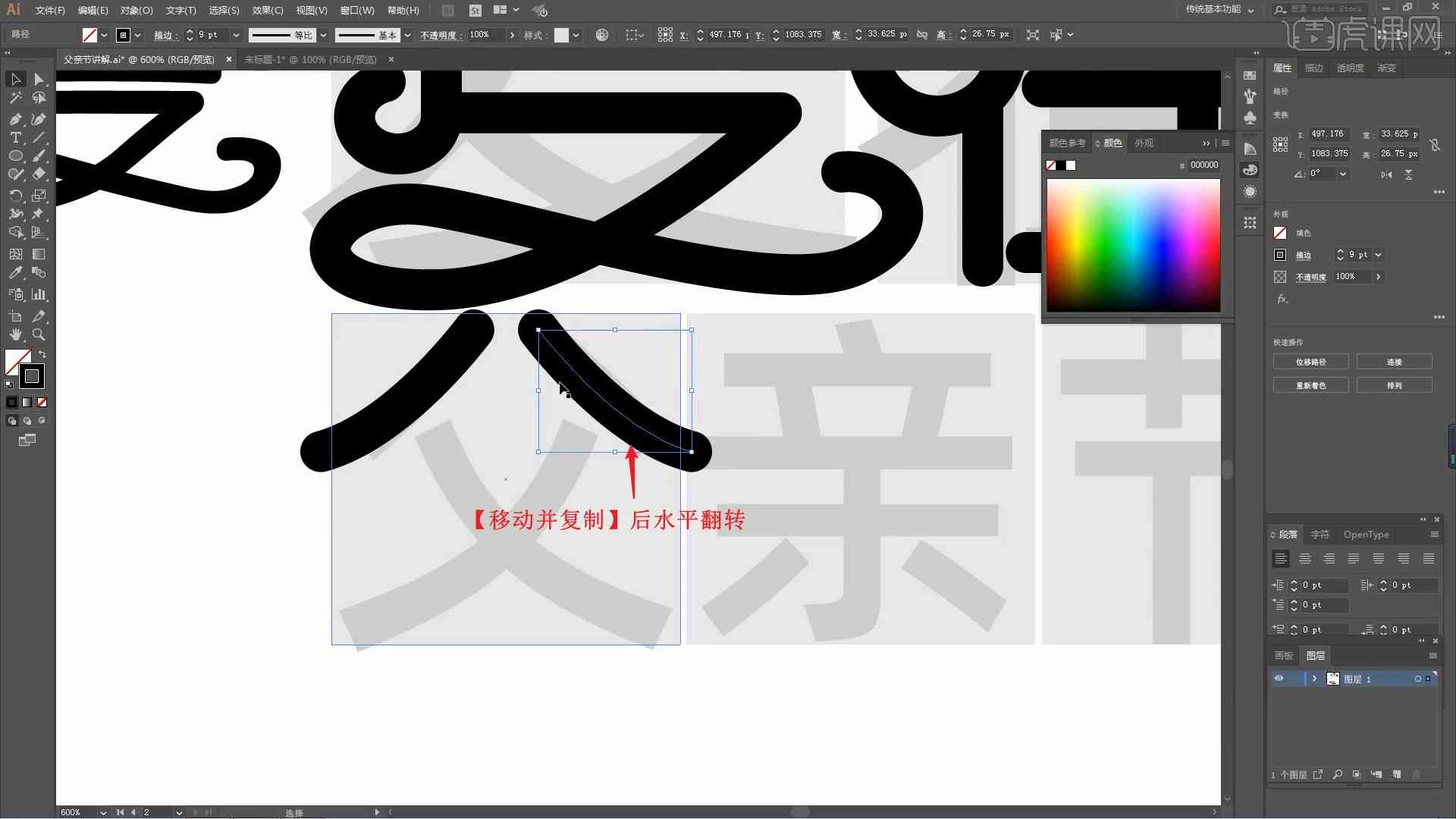The image size is (1456, 819).
Task: Switch to 父亲节讲解 tab
Action: click(x=142, y=59)
